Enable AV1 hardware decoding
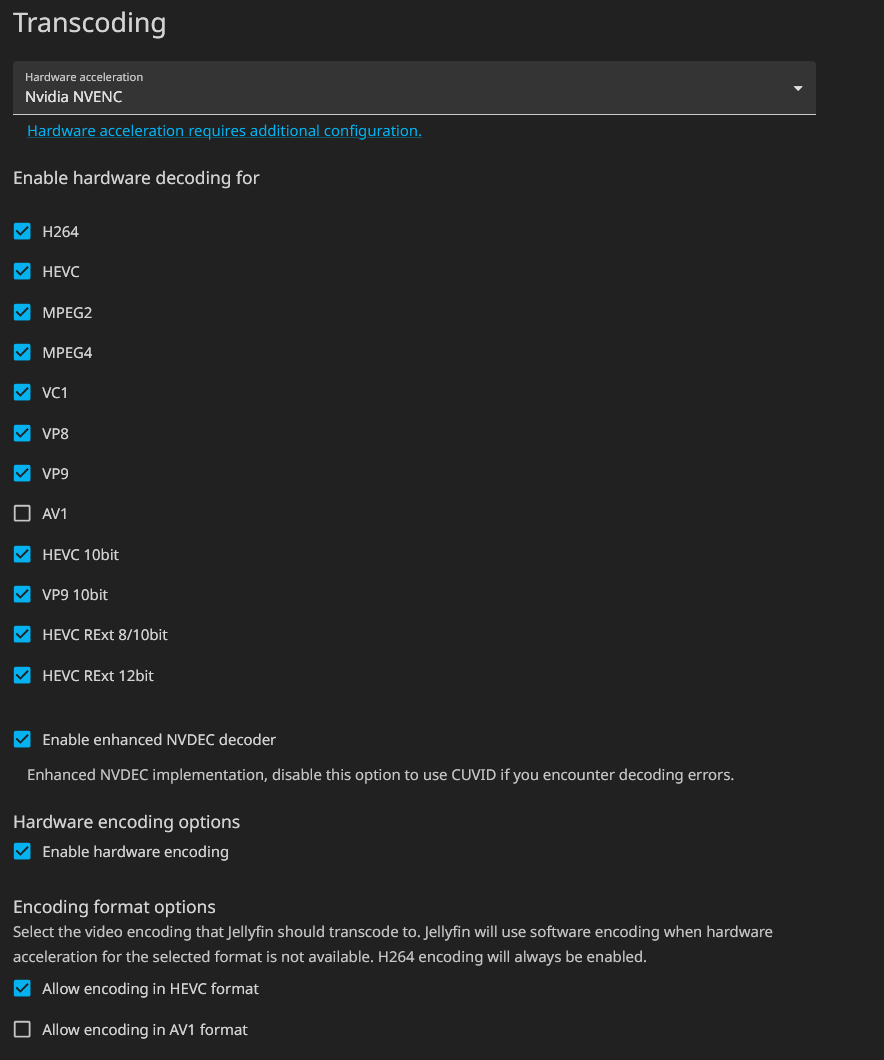The width and height of the screenshot is (884, 1060). [x=22, y=513]
